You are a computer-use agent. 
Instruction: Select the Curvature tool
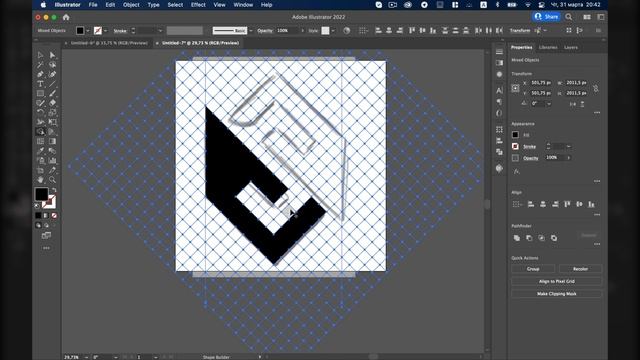tap(52, 74)
